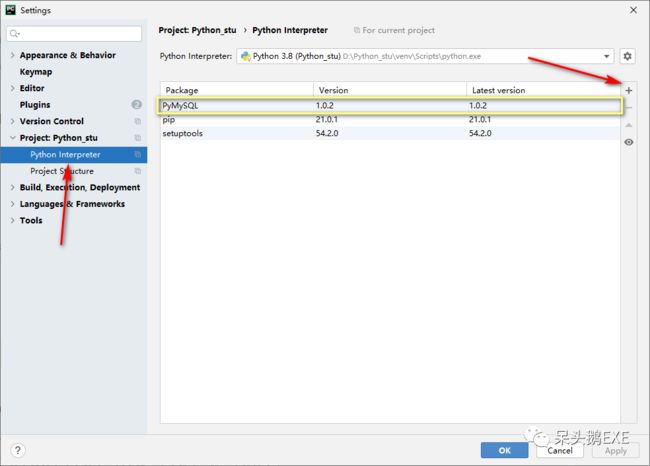This screenshot has width=650, height=466.
Task: Click the For current project icon
Action: click(x=357, y=30)
